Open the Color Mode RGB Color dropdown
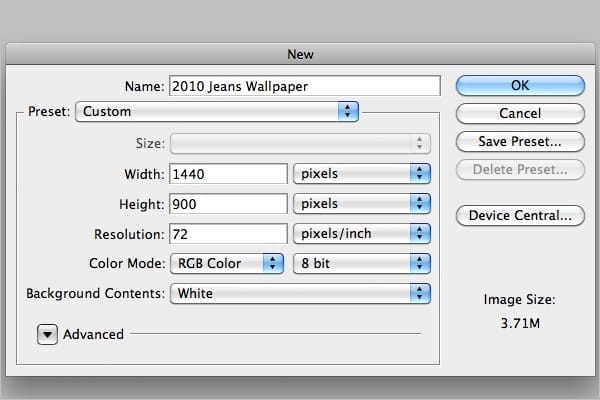 (x=227, y=263)
